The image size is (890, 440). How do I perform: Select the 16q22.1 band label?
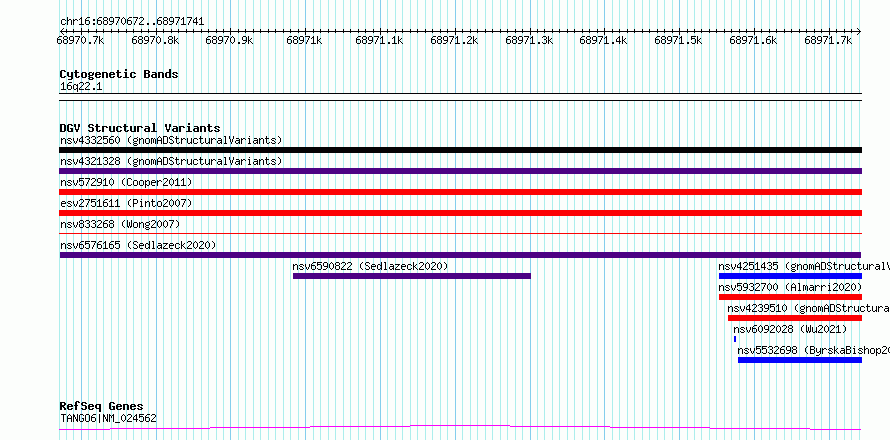81,87
